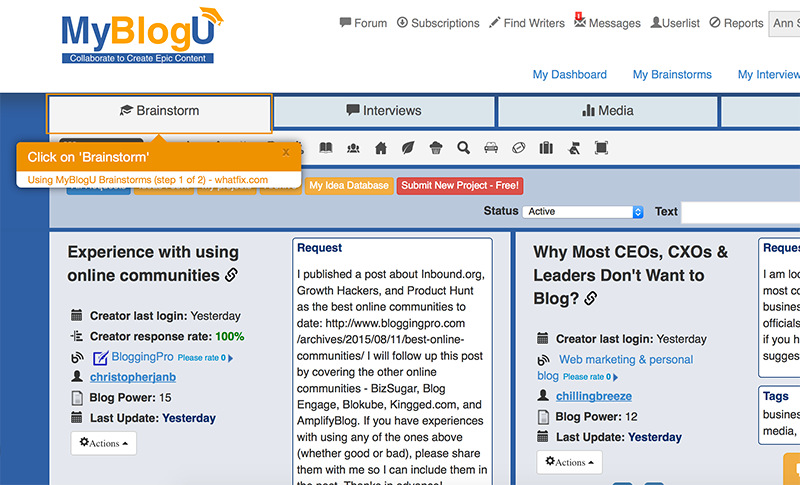Click the dog category icon
Screen dimensions: 800x485
click(574, 148)
